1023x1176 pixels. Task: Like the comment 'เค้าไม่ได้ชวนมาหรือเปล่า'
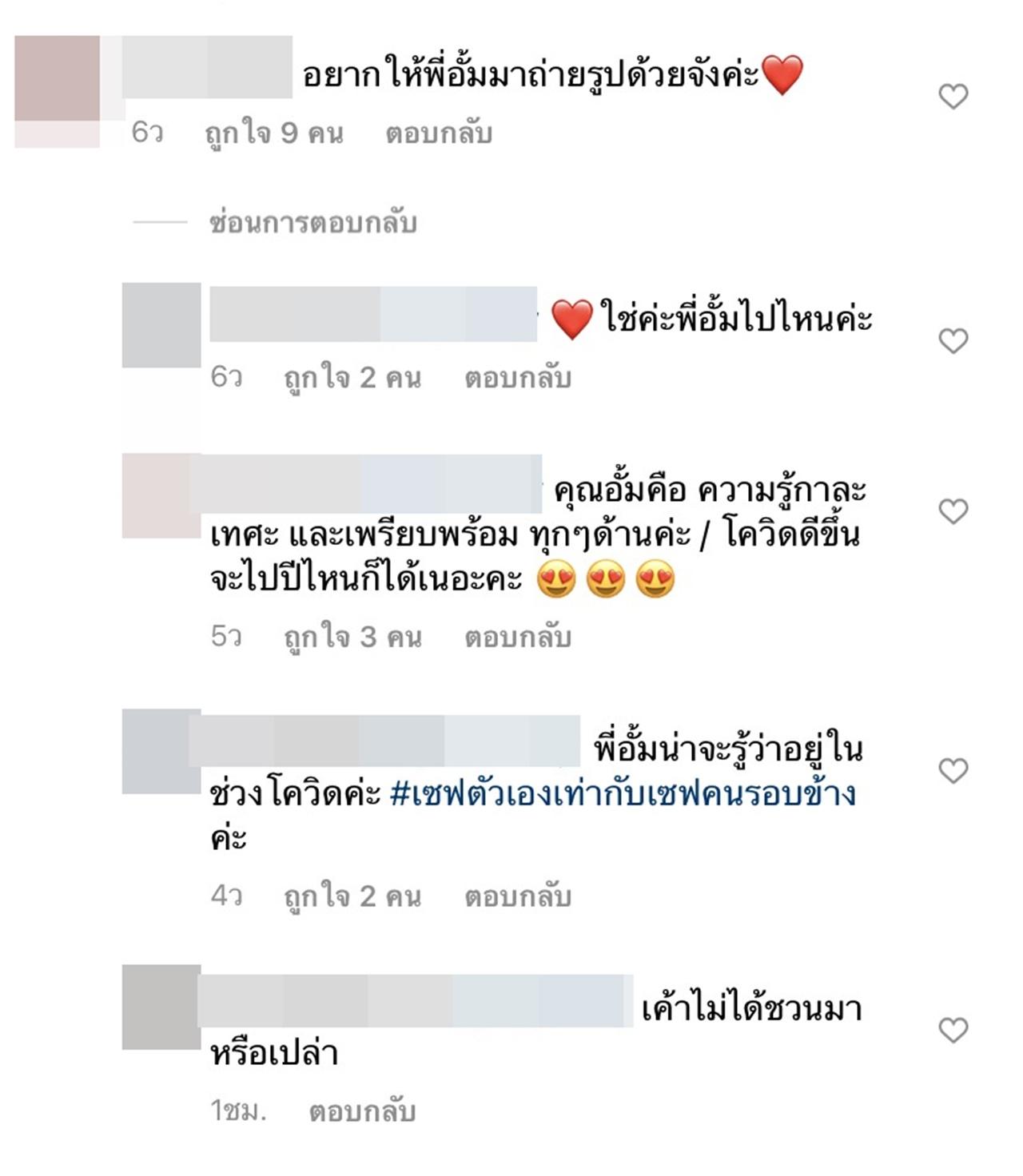(953, 1031)
